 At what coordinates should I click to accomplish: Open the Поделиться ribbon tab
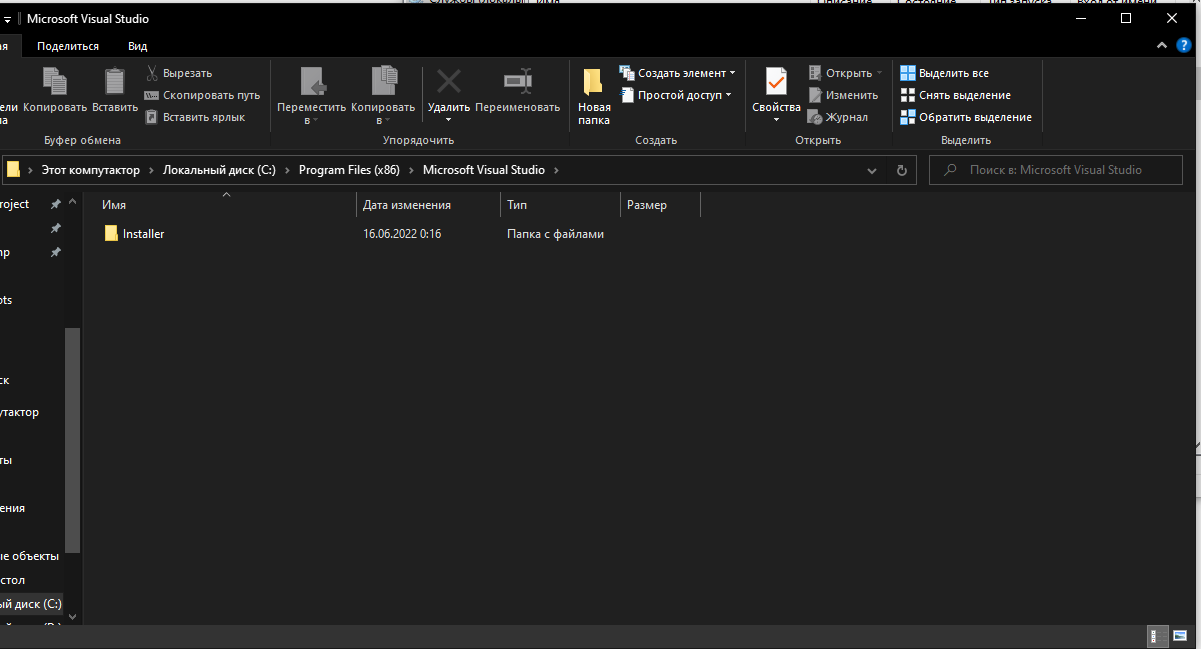[x=68, y=46]
